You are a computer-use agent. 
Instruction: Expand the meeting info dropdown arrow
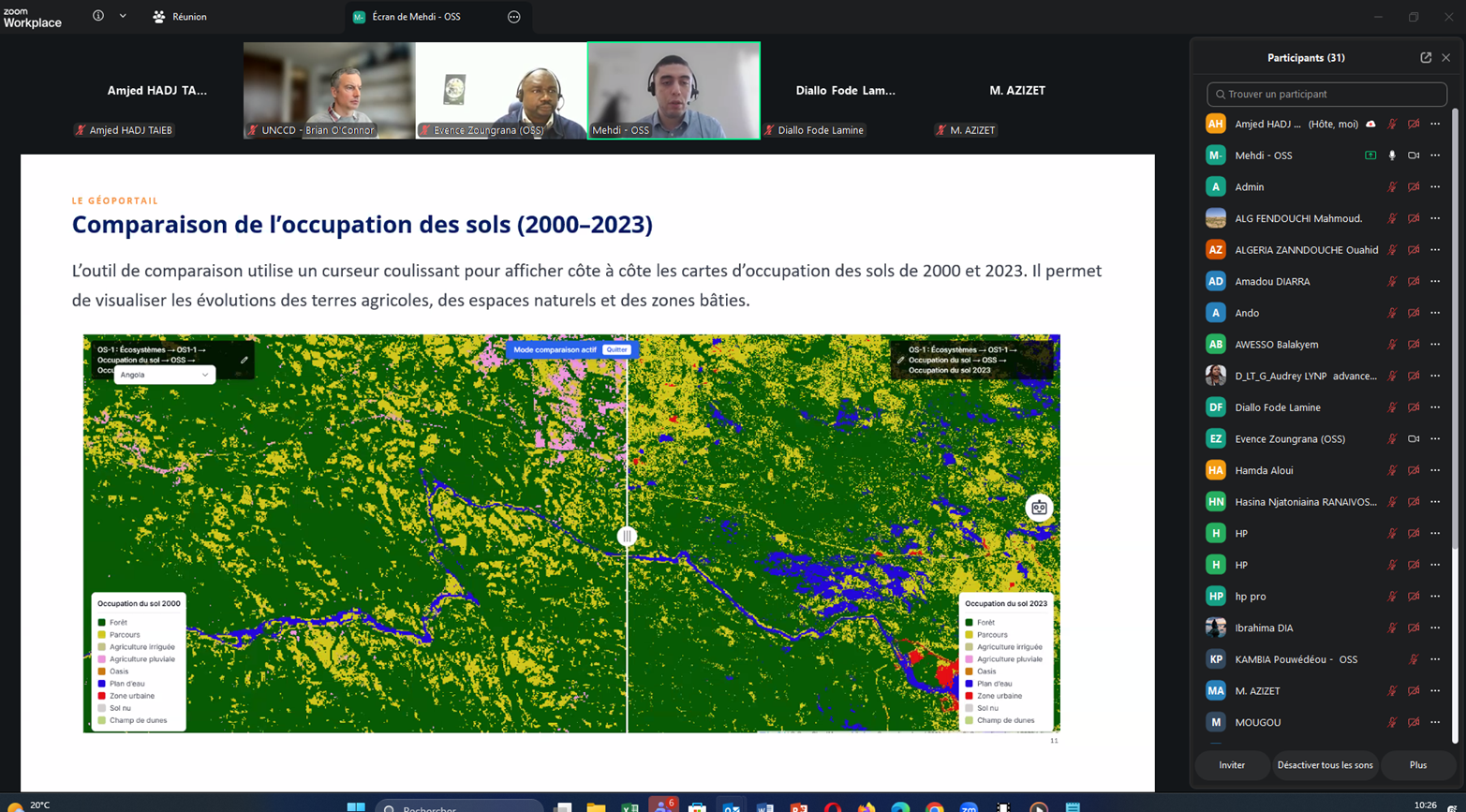[x=123, y=16]
